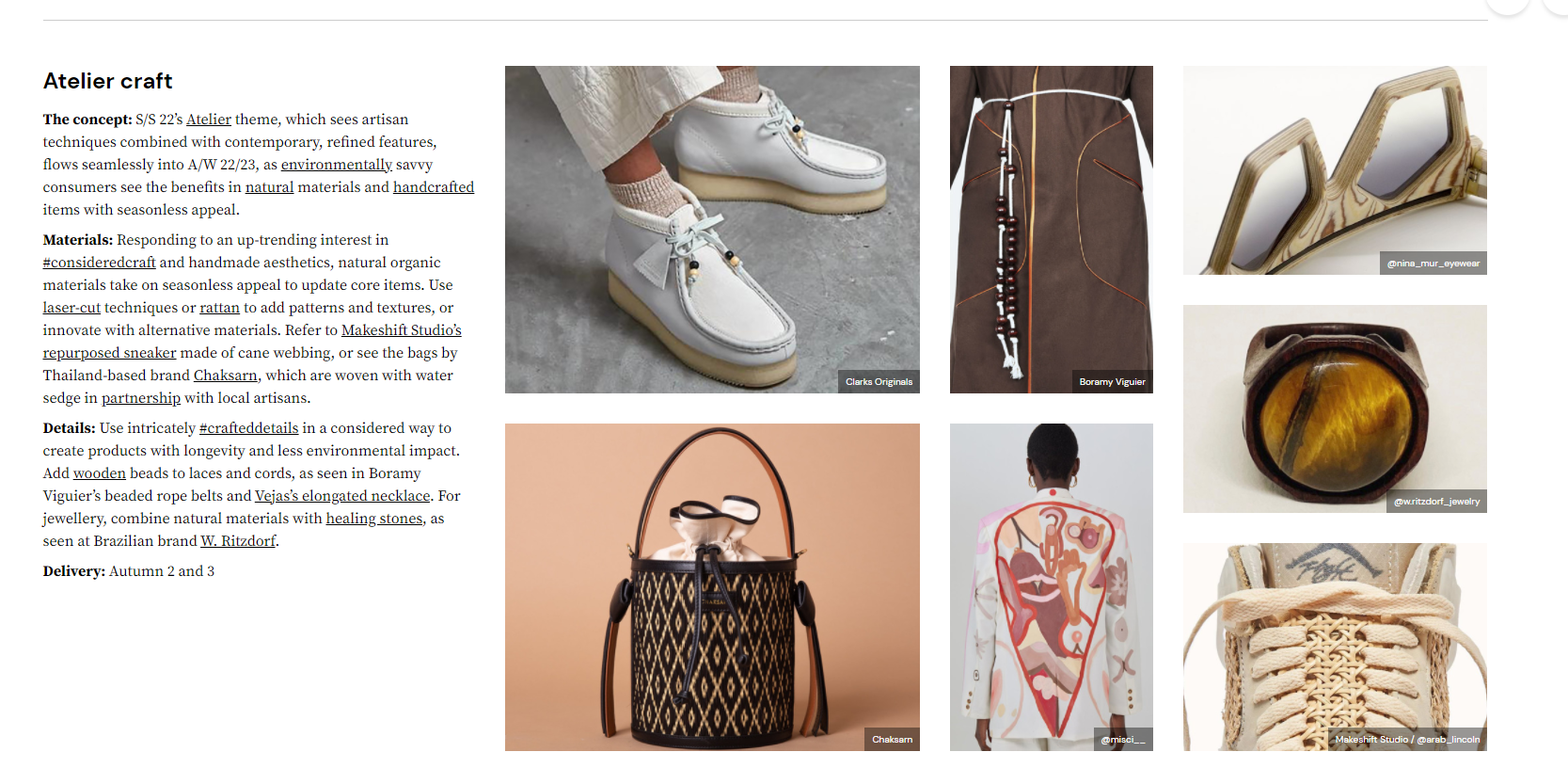
Task: Visit the Chaksarn brand link
Action: tap(226, 376)
